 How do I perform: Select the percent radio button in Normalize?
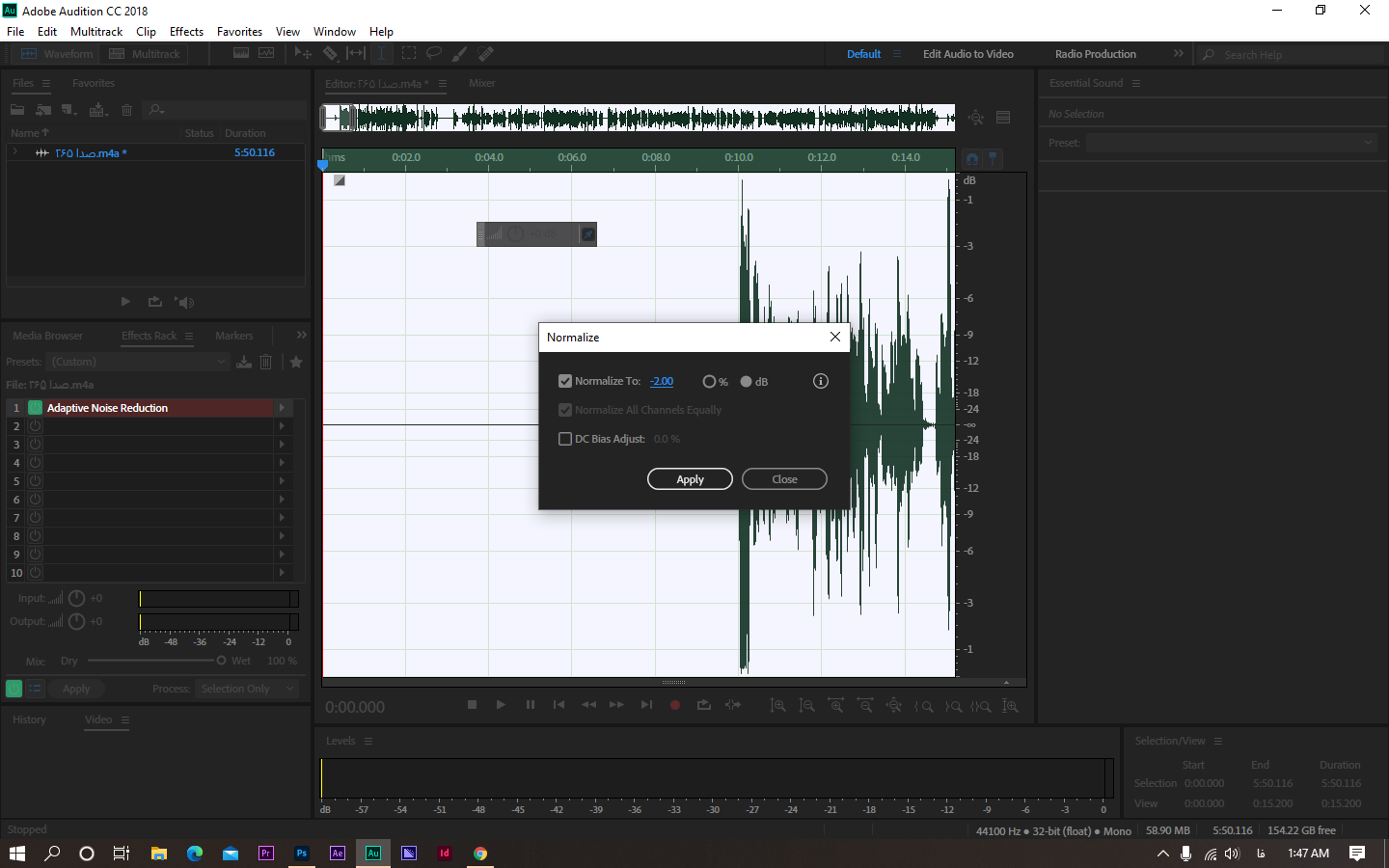[x=709, y=382]
